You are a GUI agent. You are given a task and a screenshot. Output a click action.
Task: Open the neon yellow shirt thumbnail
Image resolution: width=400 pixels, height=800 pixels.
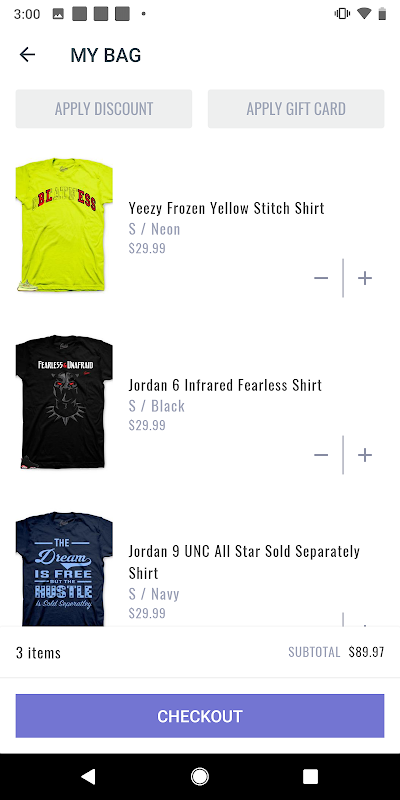pyautogui.click(x=64, y=225)
